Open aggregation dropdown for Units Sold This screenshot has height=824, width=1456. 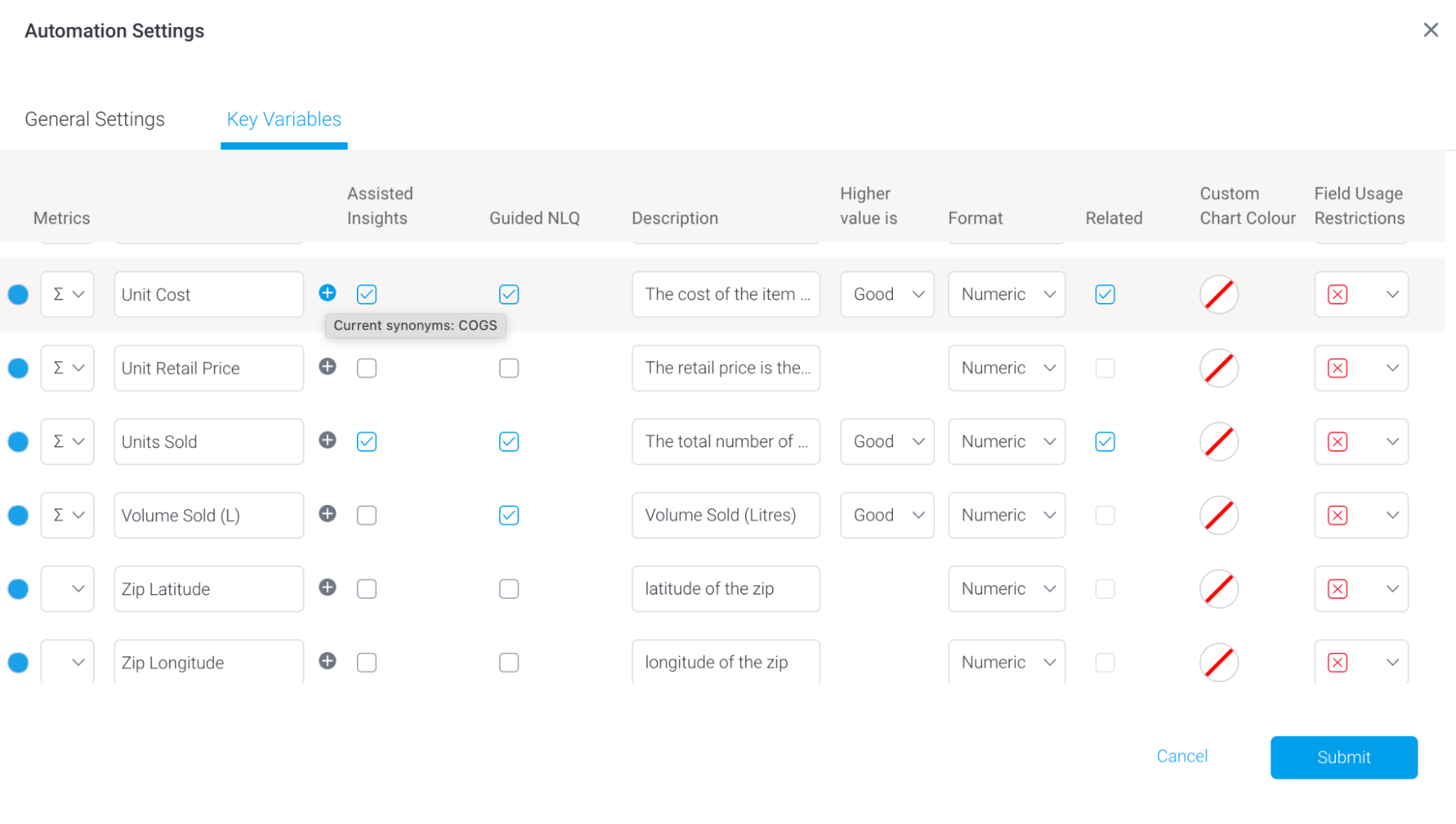click(x=68, y=442)
